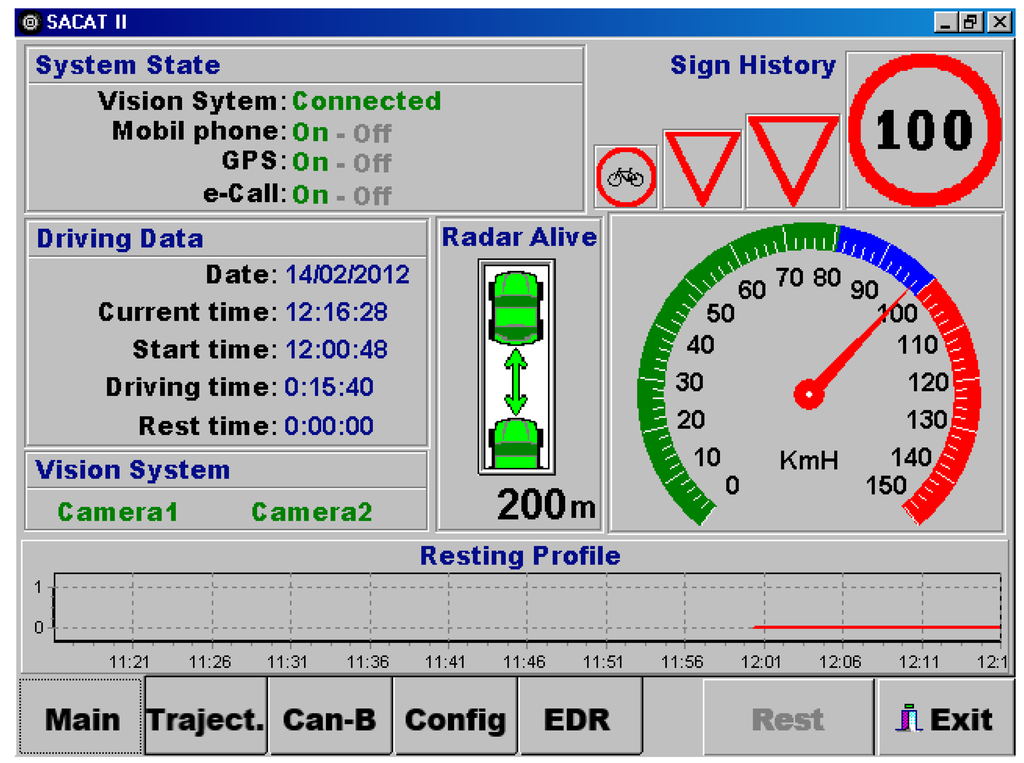Select the 100 speed limit sign
This screenshot has width=1024, height=763.
click(x=924, y=130)
